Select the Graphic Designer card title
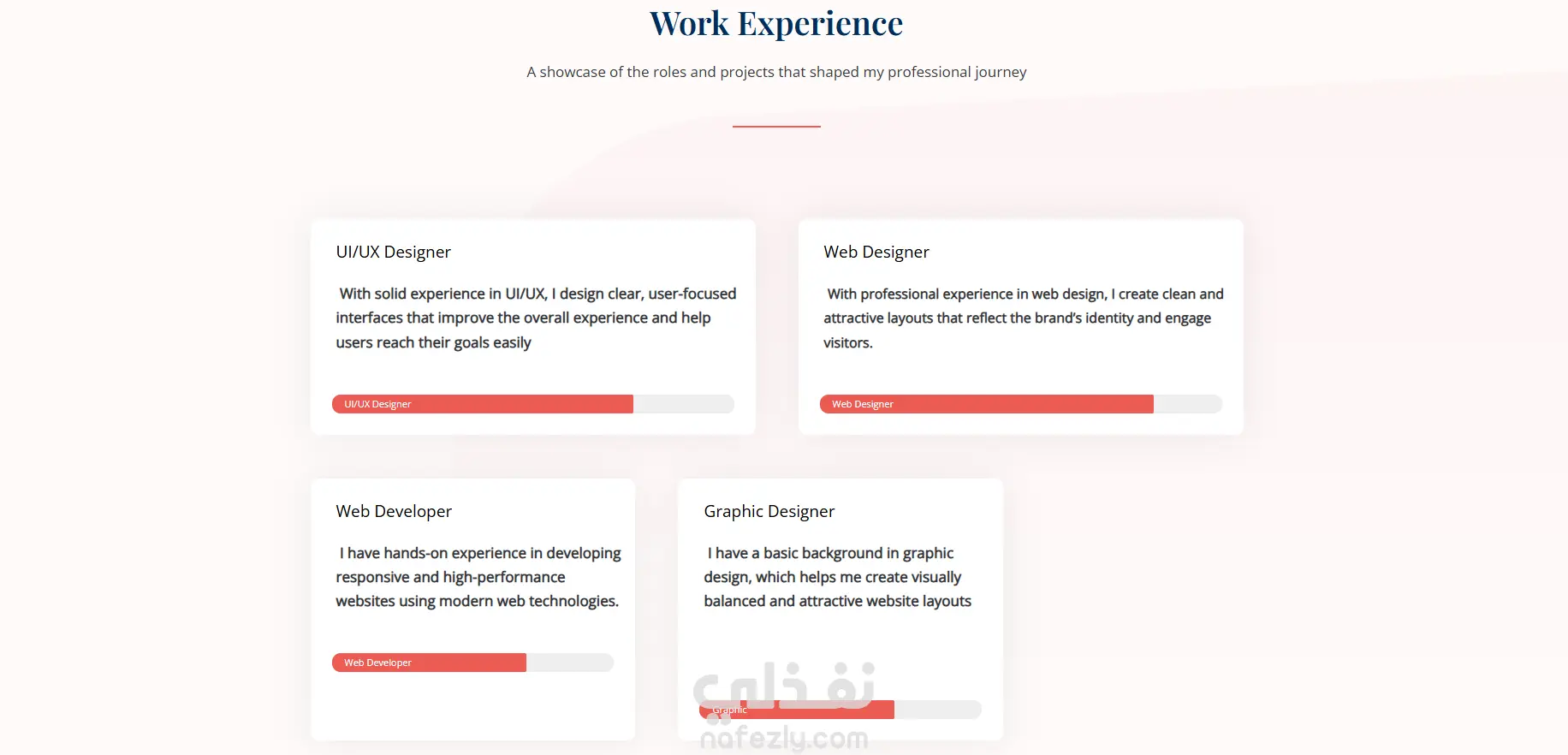 pyautogui.click(x=769, y=511)
